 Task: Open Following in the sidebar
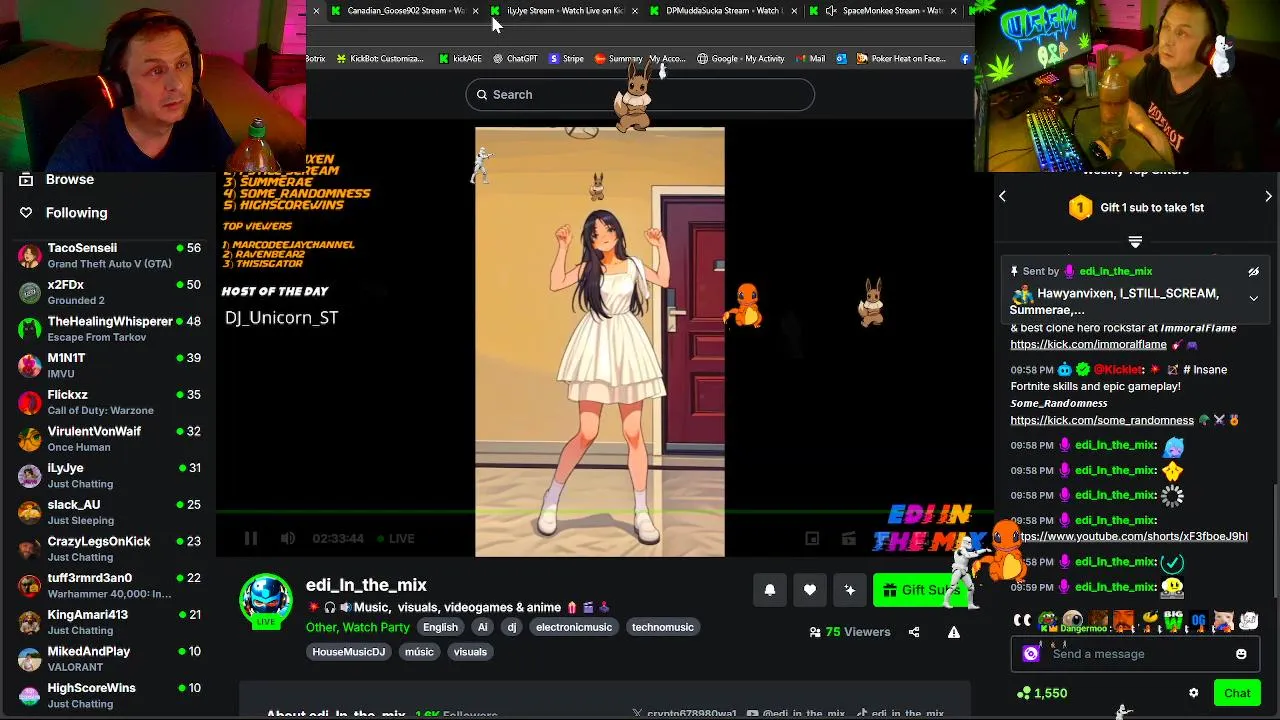click(76, 212)
